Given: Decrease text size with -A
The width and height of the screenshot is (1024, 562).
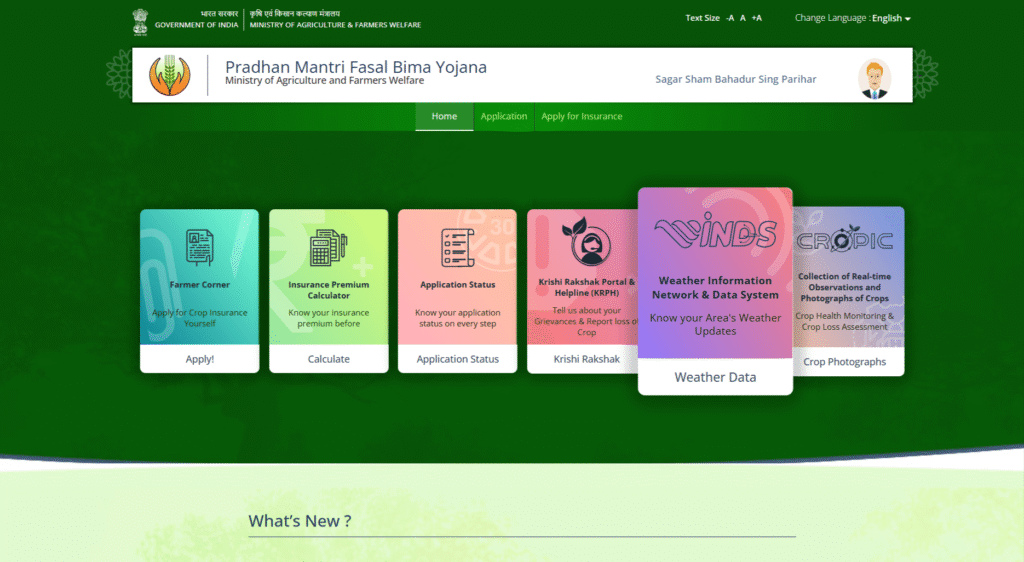Looking at the screenshot, I should [730, 18].
